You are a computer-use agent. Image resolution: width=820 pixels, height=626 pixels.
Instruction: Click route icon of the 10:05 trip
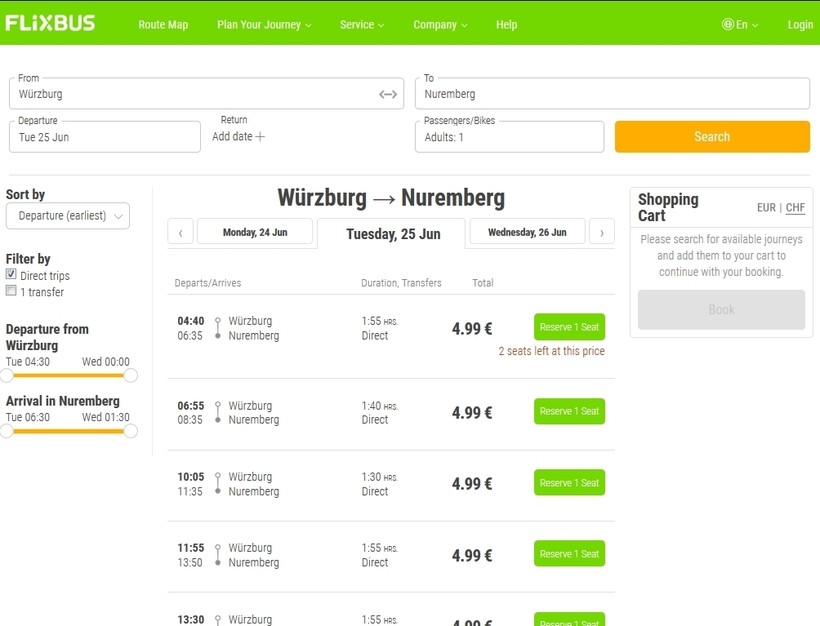[217, 484]
